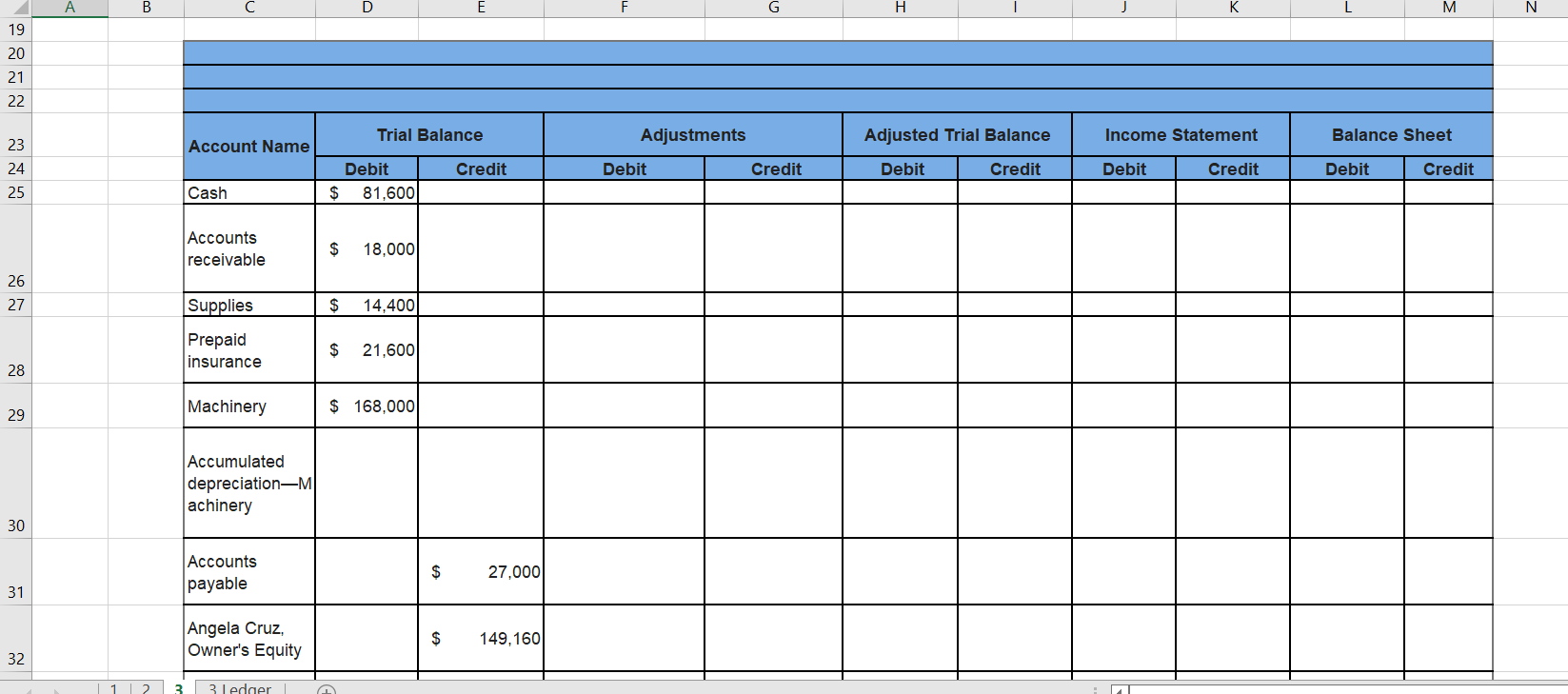Select column B header

tap(146, 8)
